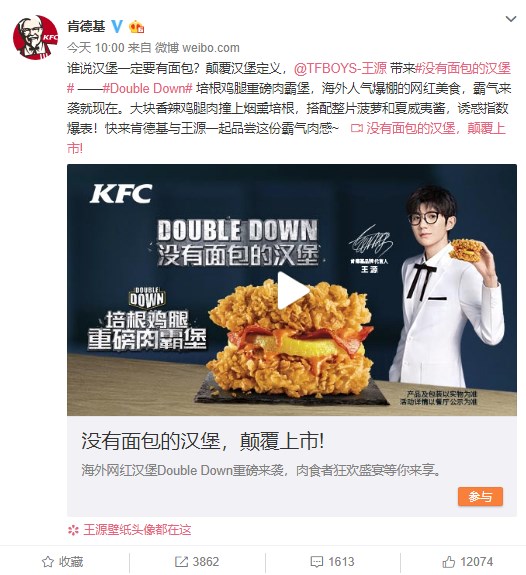Click the KFC profile avatar

[x=35, y=37]
